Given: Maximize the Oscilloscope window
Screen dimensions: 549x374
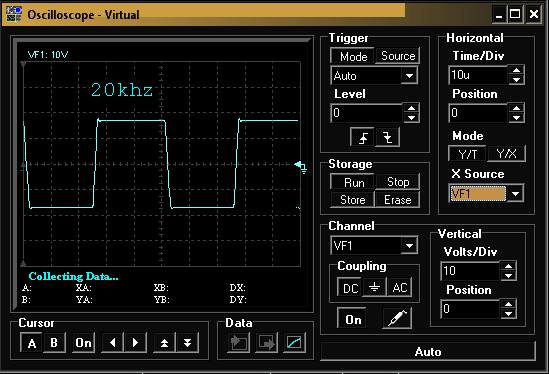Looking at the screenshot, I should click(x=515, y=14).
